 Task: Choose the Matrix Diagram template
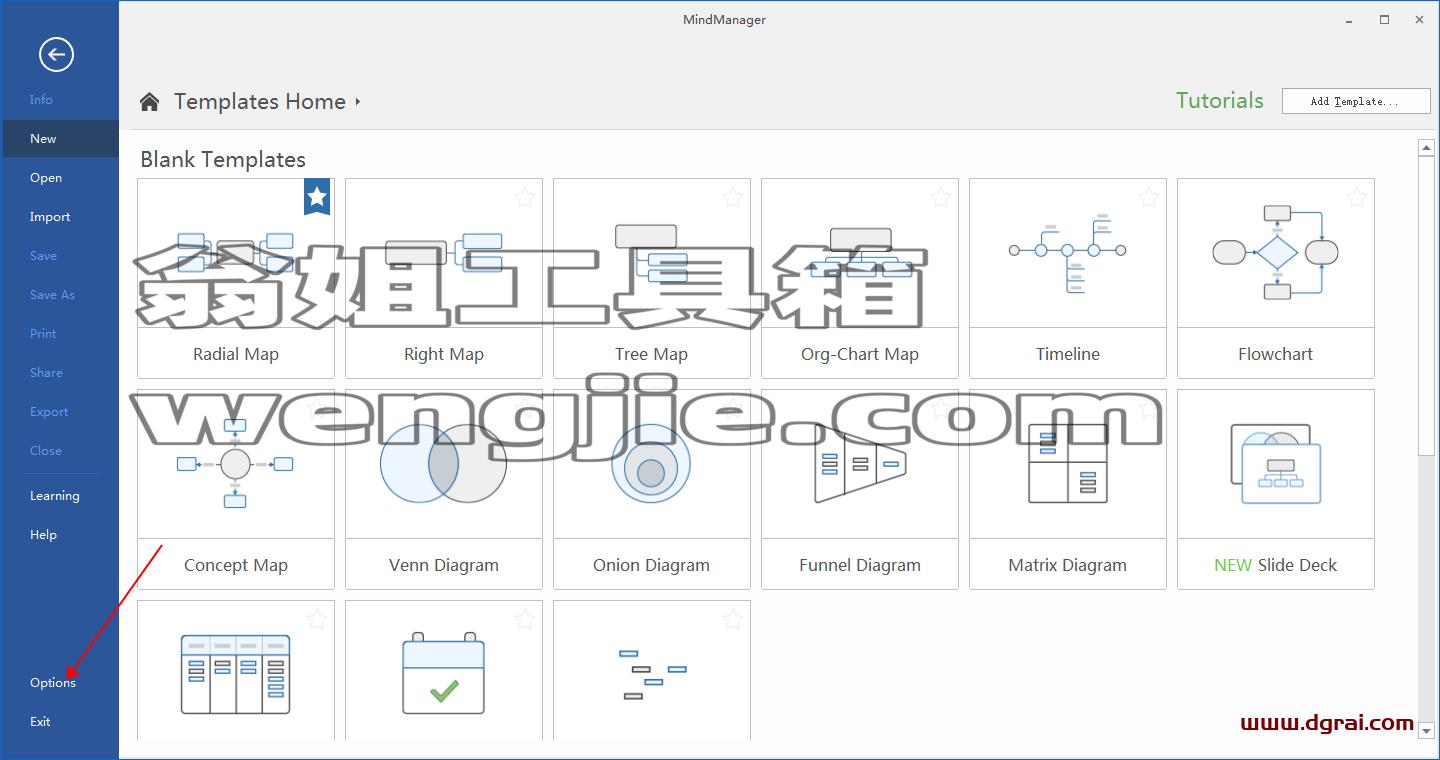pyautogui.click(x=1068, y=489)
